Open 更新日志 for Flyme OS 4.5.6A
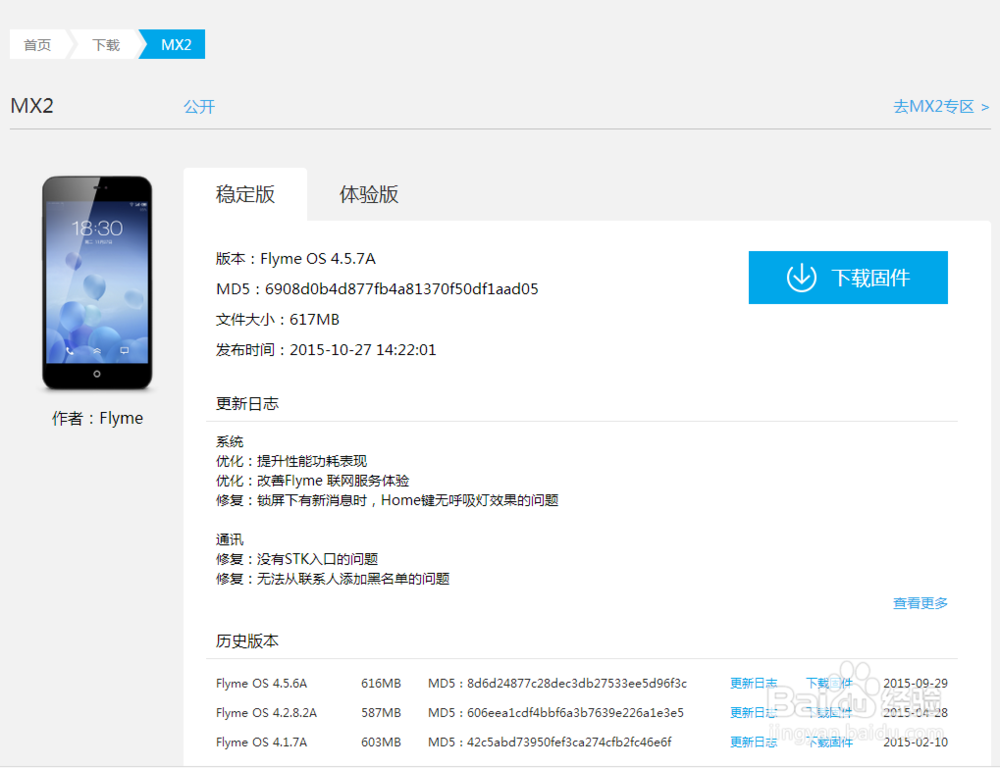 coord(753,683)
